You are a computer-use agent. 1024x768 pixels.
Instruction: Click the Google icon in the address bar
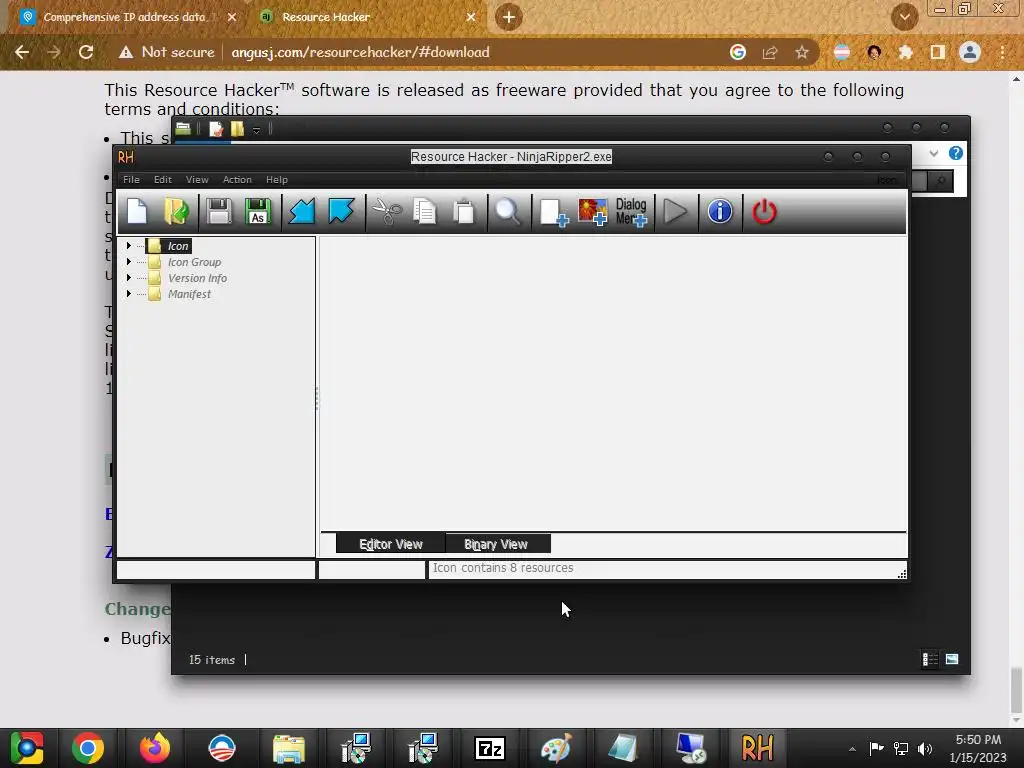click(738, 52)
